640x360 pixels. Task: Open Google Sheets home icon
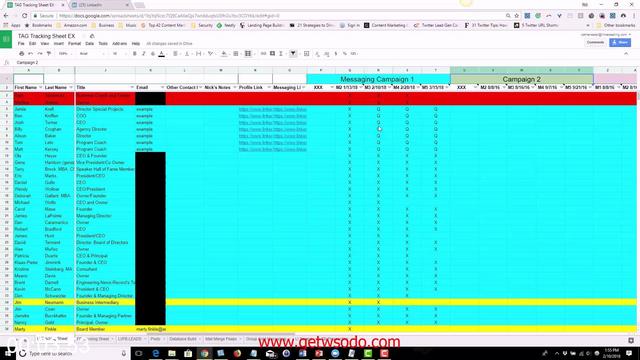(x=6, y=39)
